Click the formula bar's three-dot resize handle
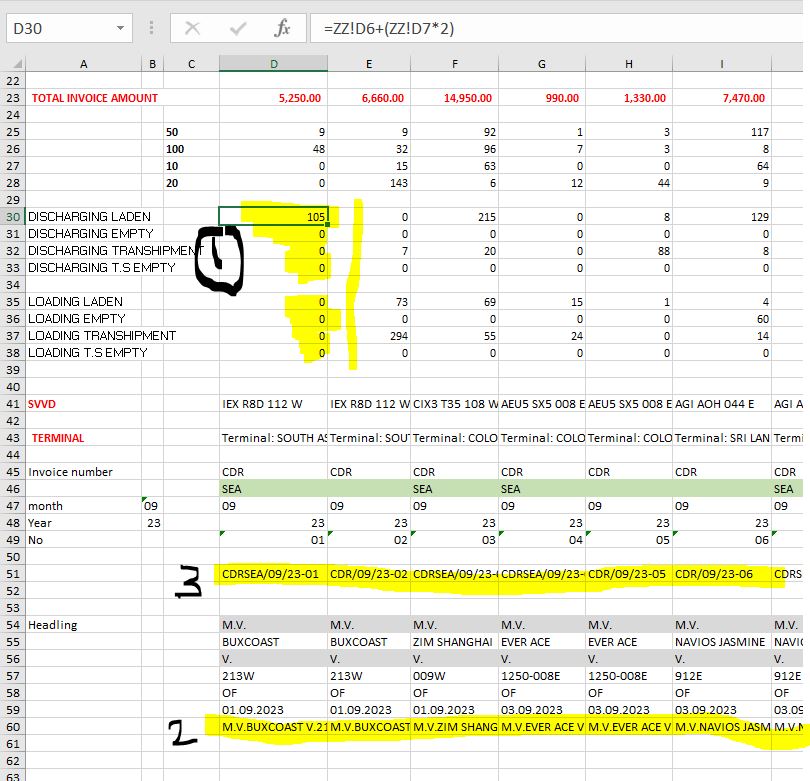Screen dimensions: 810x781 click(151, 28)
